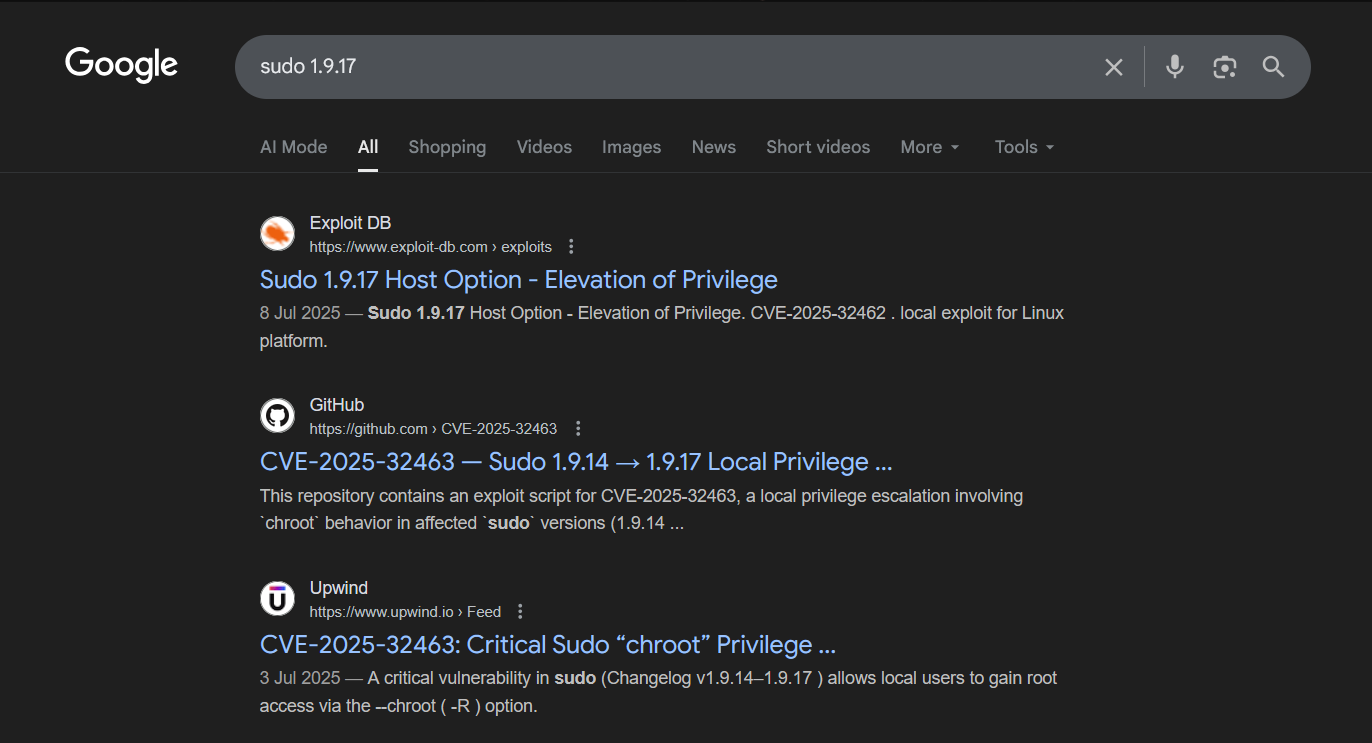Click the exploit-db.com URL breadcrumb
Image resolution: width=1372 pixels, height=743 pixels.
click(430, 246)
